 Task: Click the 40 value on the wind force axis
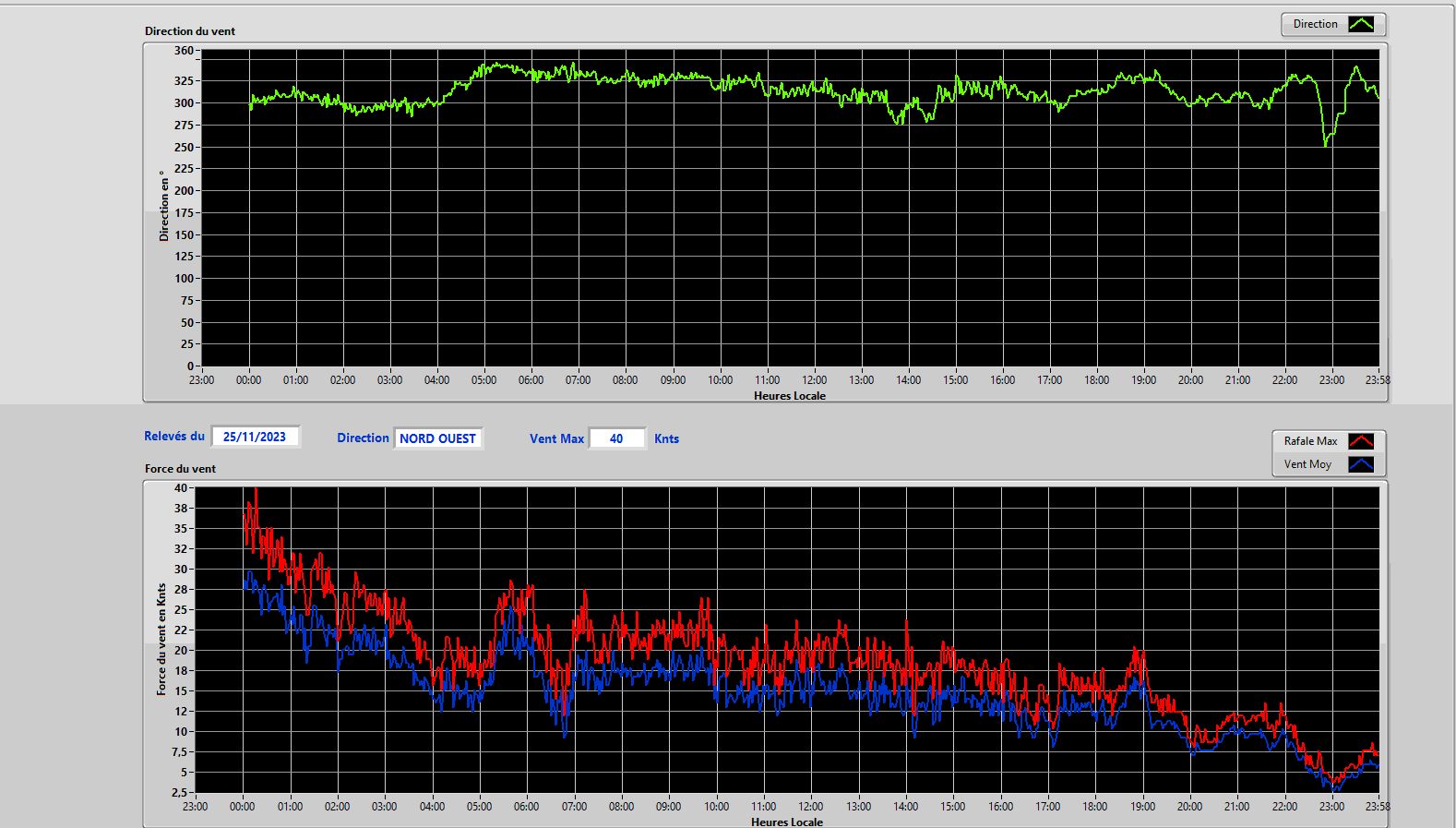(x=181, y=488)
